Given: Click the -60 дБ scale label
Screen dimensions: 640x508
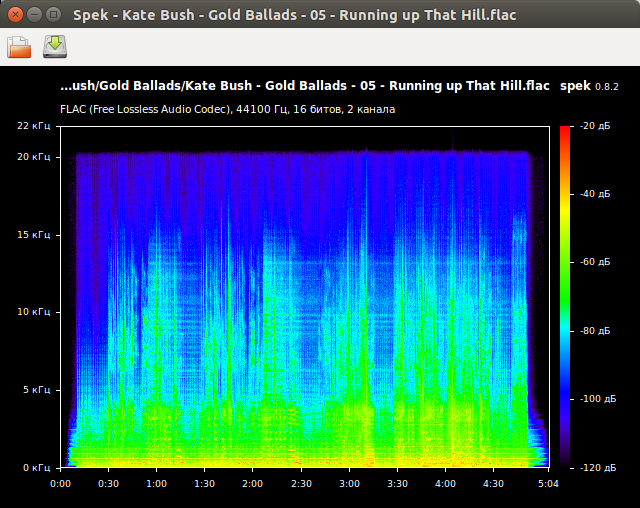Looking at the screenshot, I should 594,262.
